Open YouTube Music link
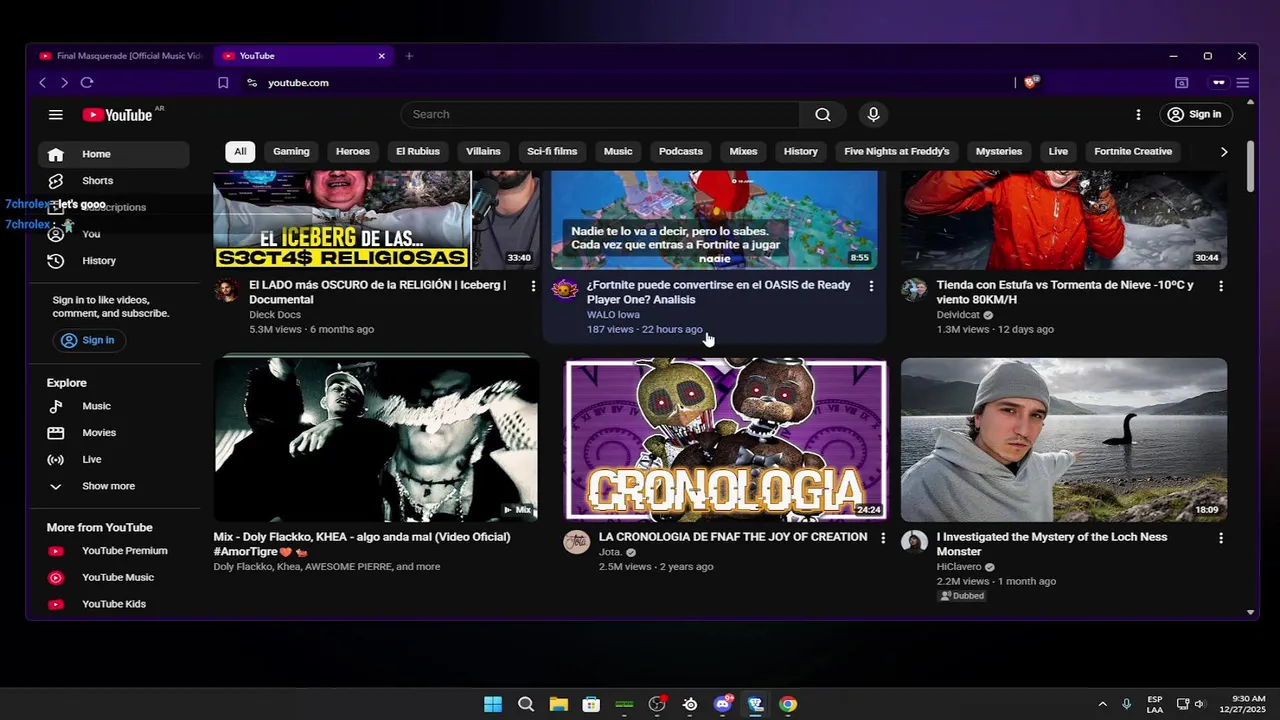Screen dimensions: 1280x720 tap(114, 578)
